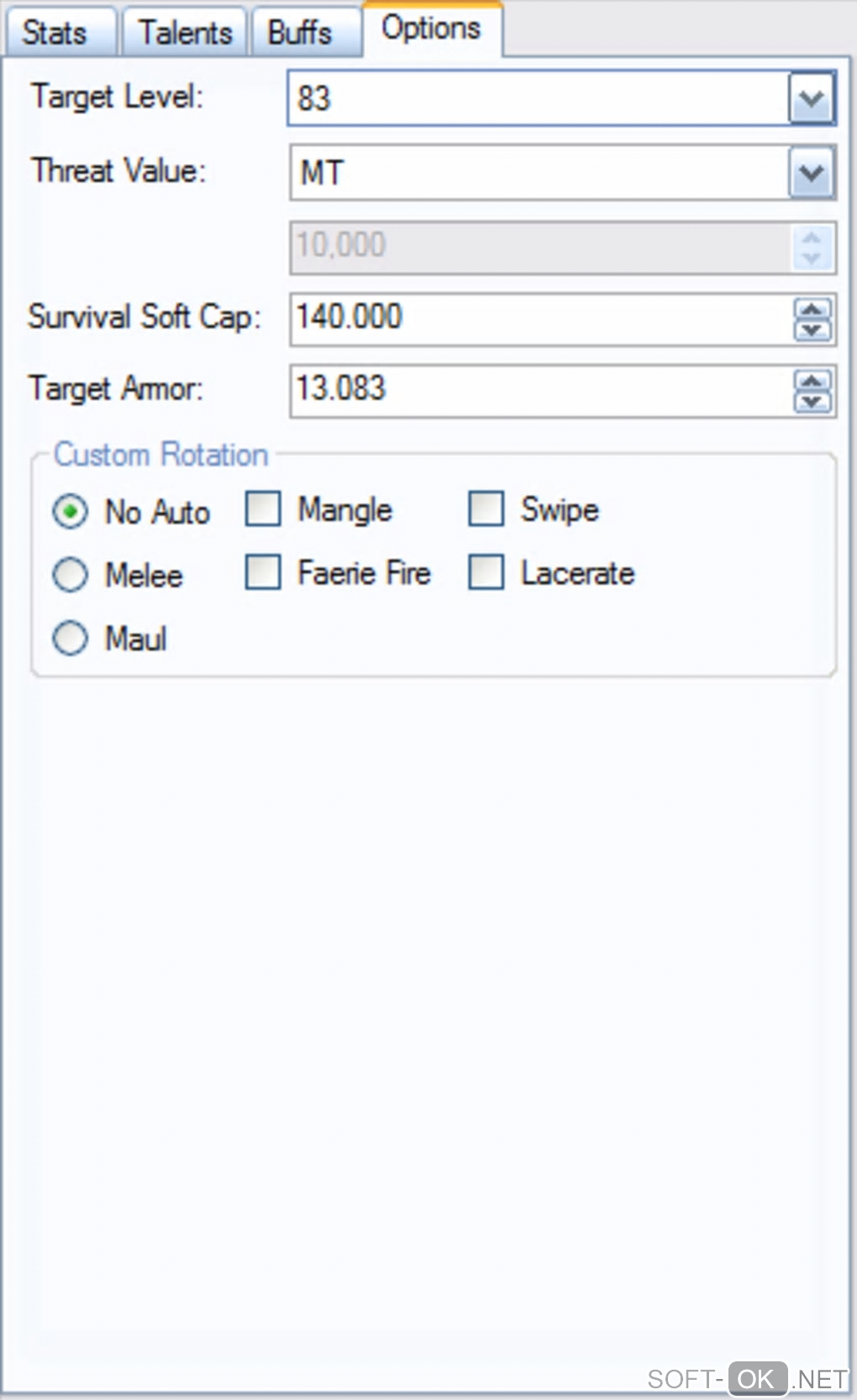Click the Target Level combo box field
The height and width of the screenshot is (1400, 857).
[538, 99]
